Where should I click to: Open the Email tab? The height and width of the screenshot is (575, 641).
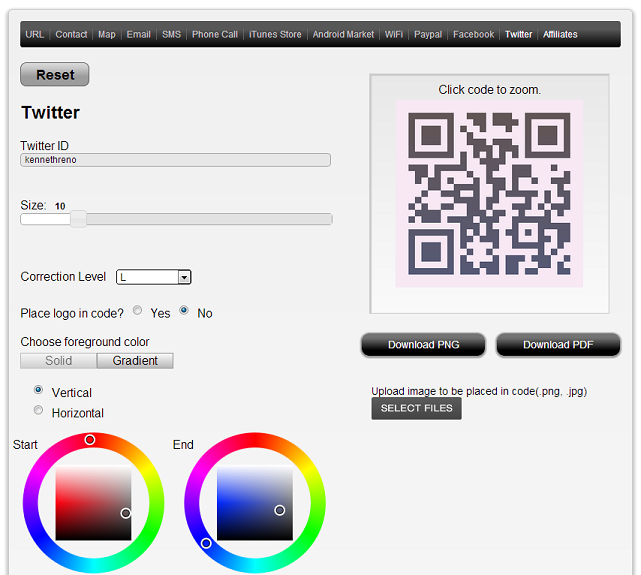click(x=139, y=34)
